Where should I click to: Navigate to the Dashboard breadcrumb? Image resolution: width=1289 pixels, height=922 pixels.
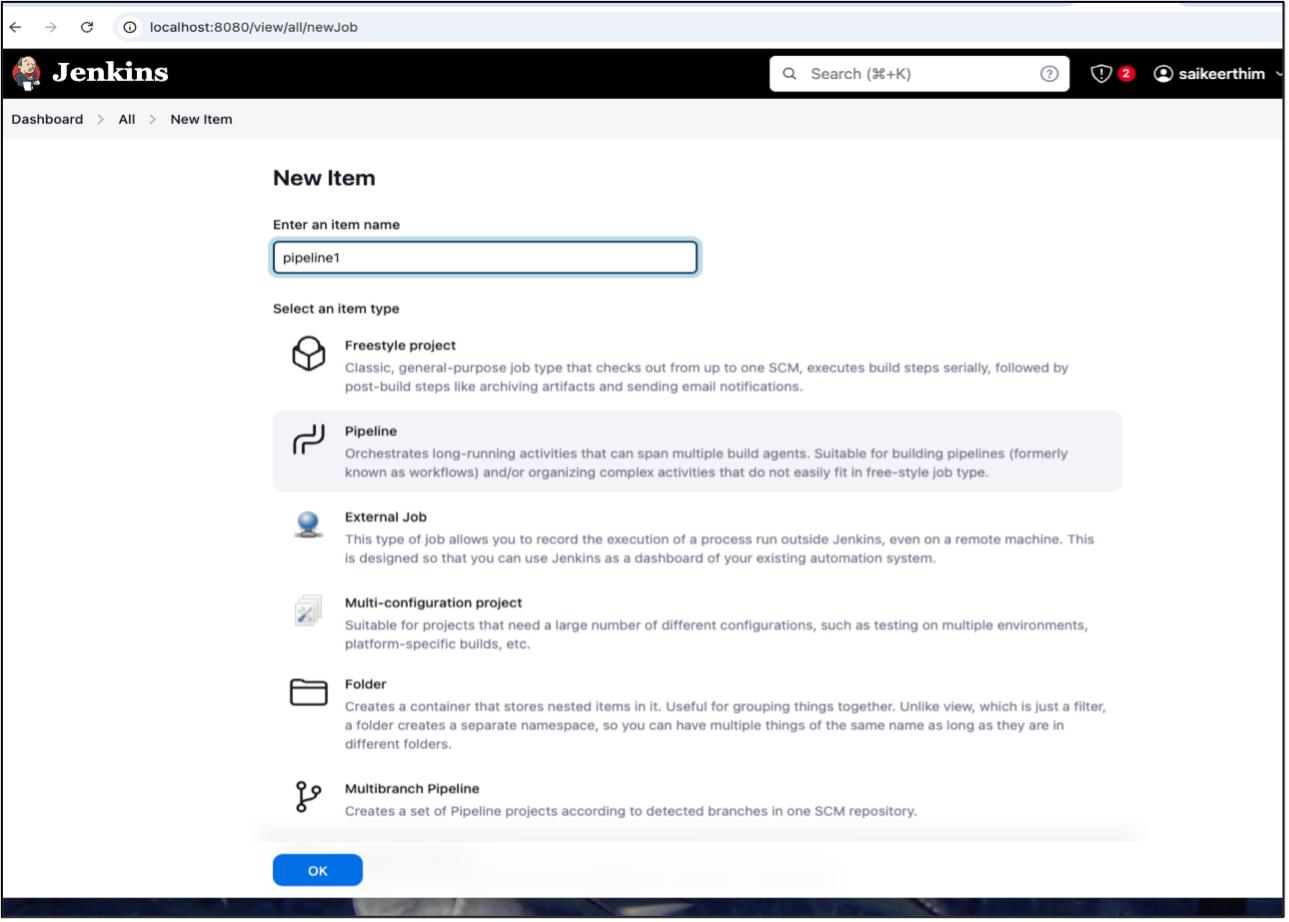click(46, 119)
